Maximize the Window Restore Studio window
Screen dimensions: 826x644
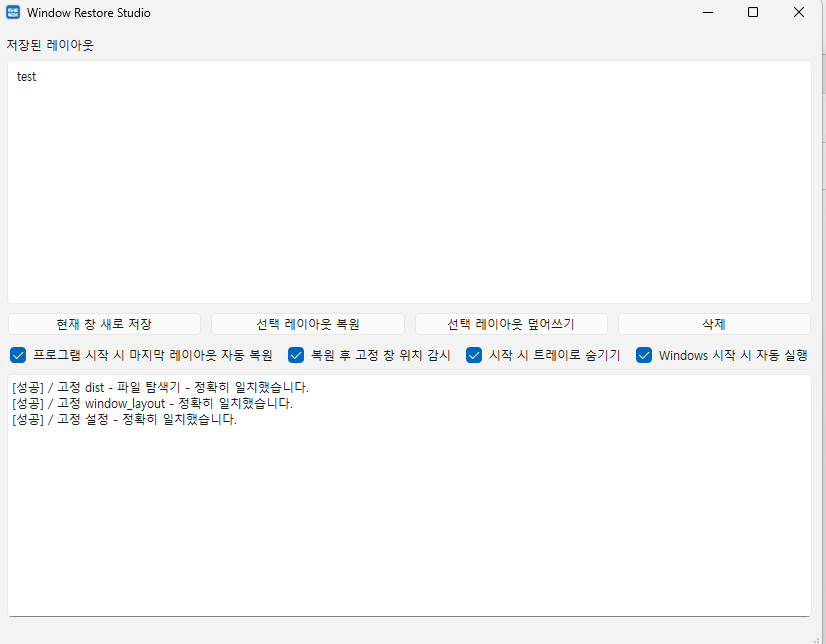tap(753, 12)
